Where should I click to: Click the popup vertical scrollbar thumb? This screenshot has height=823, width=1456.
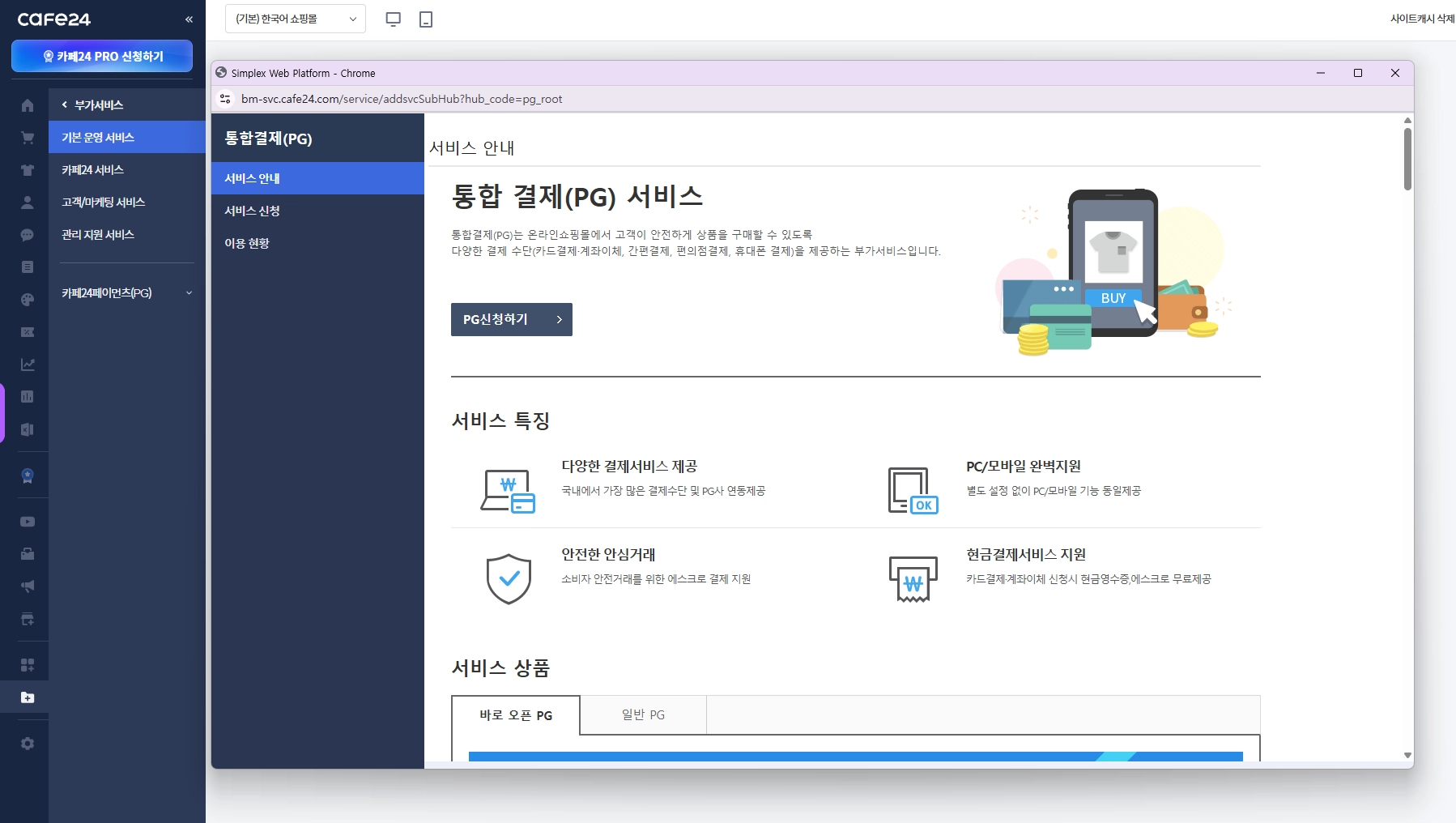pos(1407,159)
